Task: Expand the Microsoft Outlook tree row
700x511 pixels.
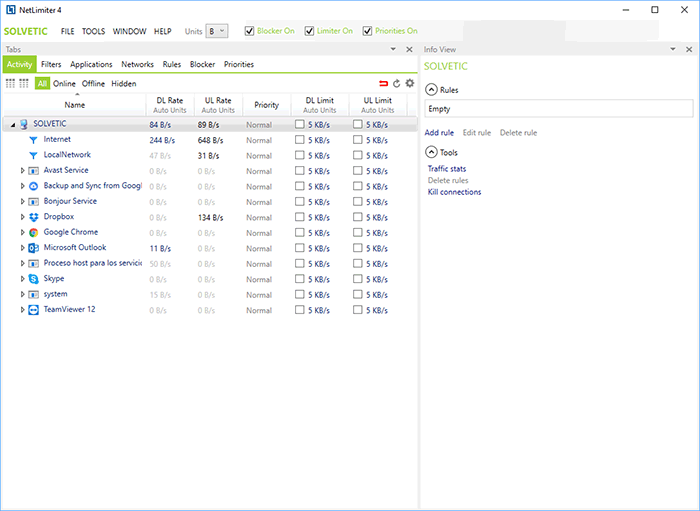Action: click(x=22, y=248)
